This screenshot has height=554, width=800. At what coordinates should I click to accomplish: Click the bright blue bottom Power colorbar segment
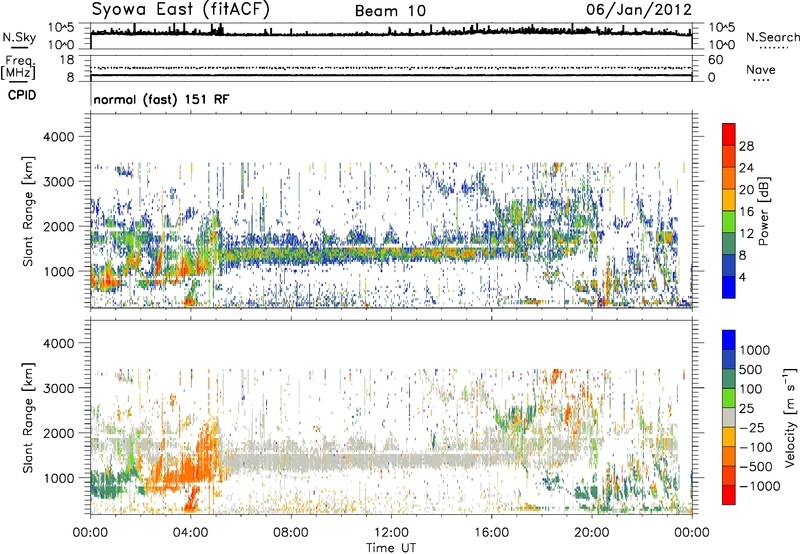[729, 287]
